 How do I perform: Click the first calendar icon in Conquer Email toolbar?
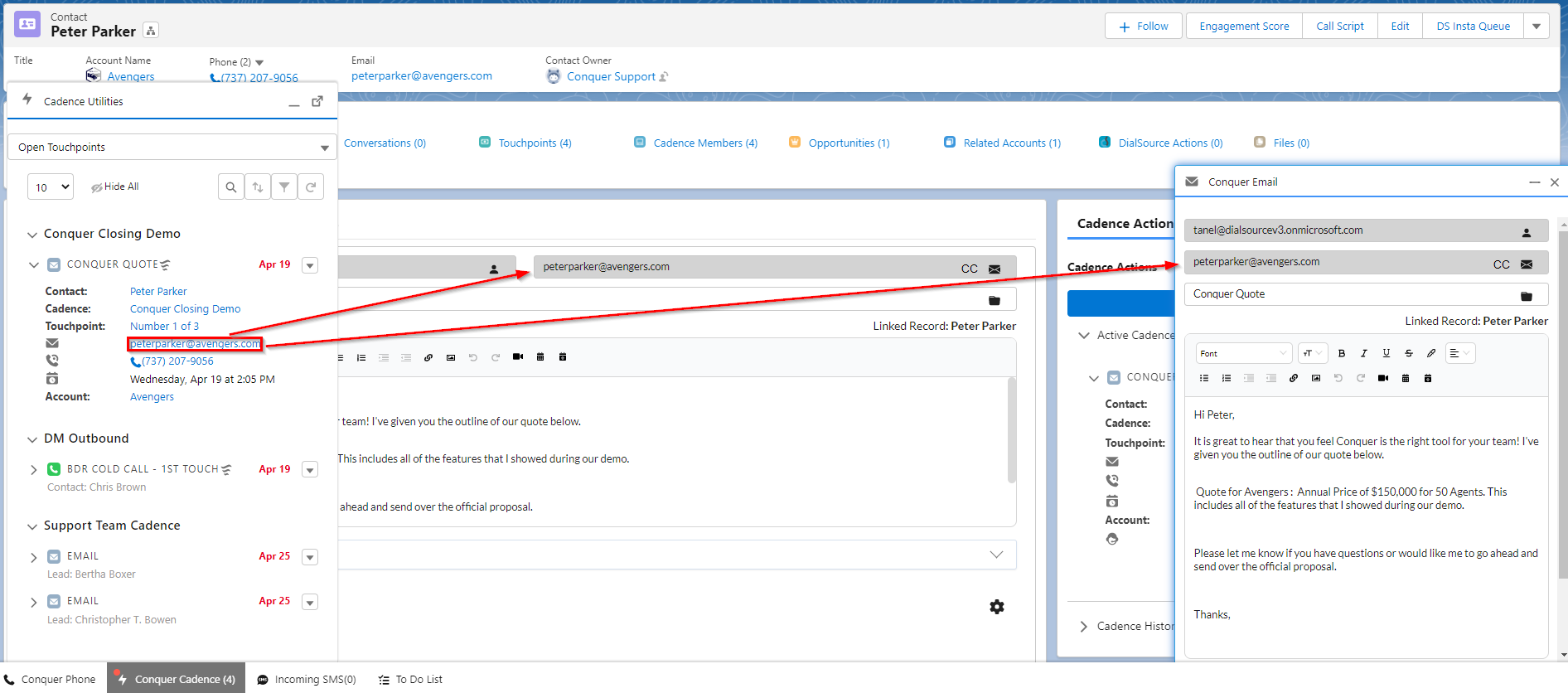[x=1406, y=378]
